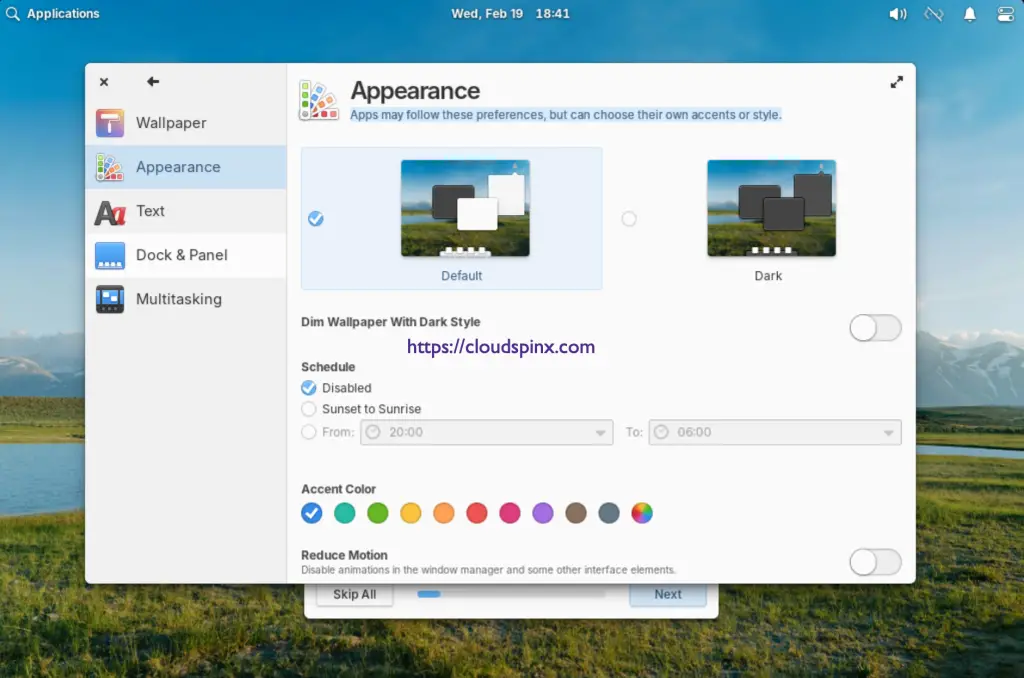Expand the settings window with fullscreen arrows
Screen dimensions: 1024x678
coord(896,83)
